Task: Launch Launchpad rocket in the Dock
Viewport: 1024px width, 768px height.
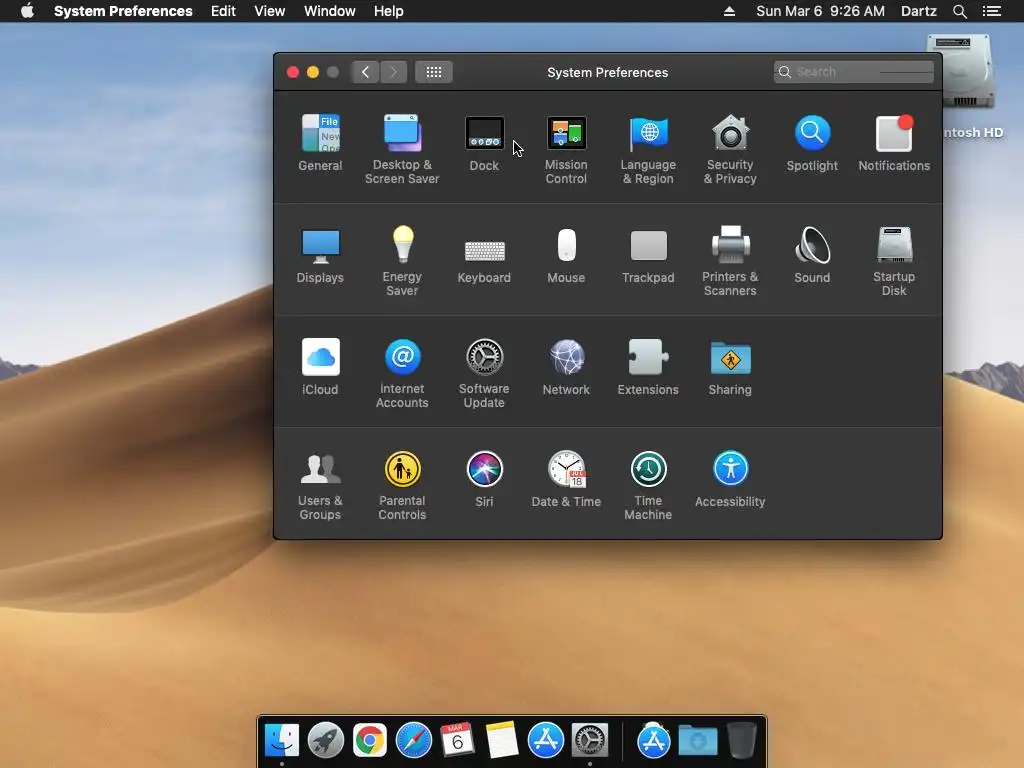Action: [x=326, y=740]
